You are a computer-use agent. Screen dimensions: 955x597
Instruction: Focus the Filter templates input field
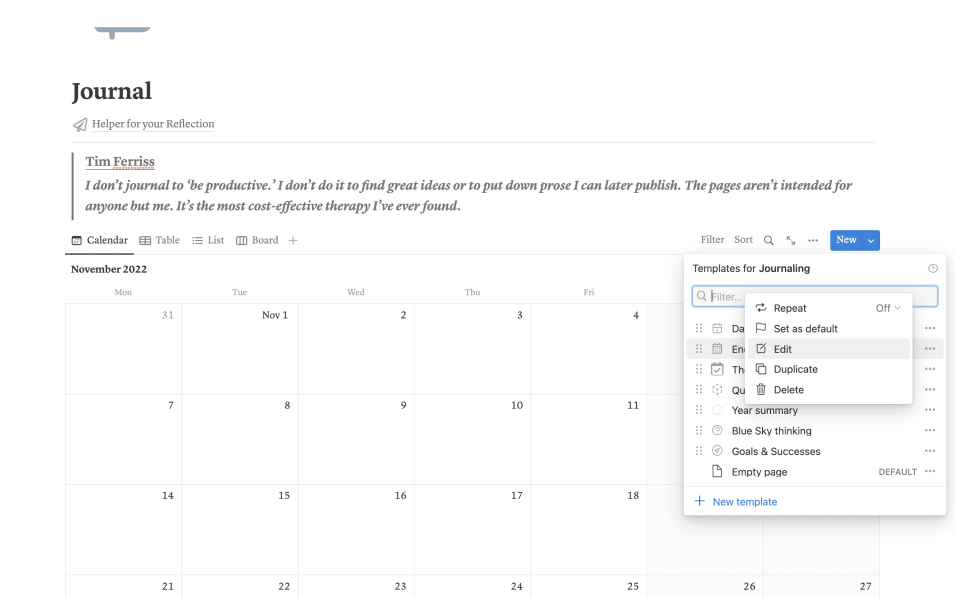pyautogui.click(x=815, y=296)
